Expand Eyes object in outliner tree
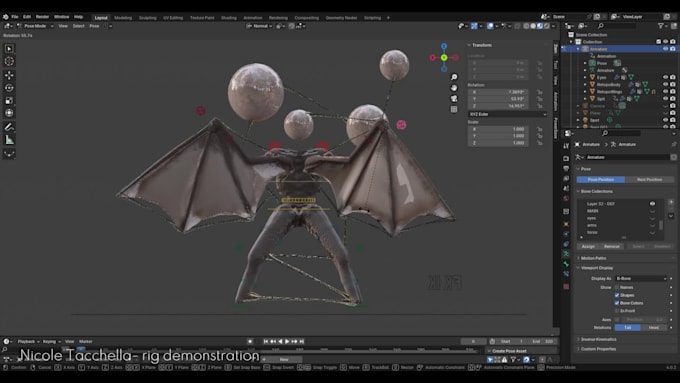 pos(585,77)
